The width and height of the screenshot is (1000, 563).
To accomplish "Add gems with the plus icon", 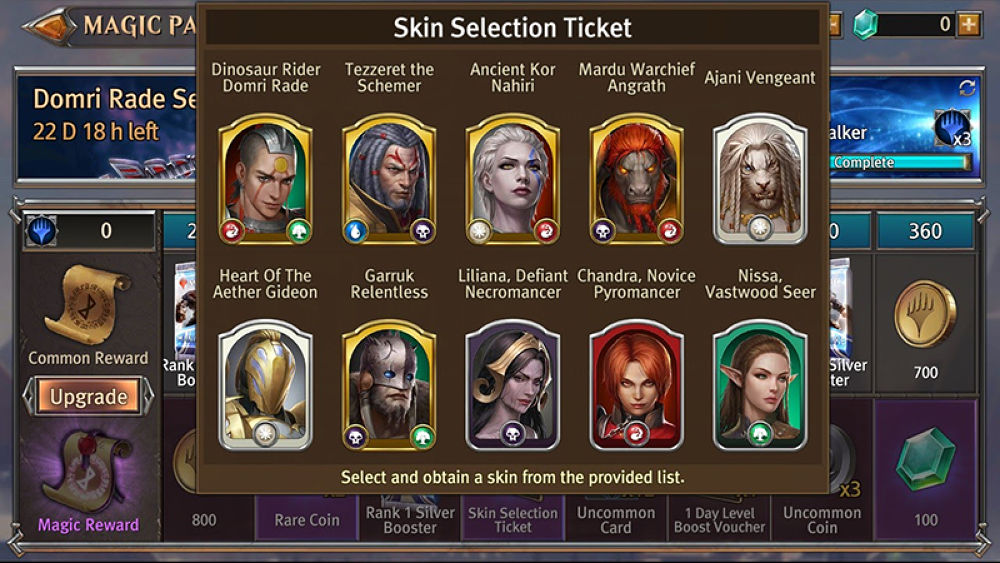I will click(x=969, y=25).
